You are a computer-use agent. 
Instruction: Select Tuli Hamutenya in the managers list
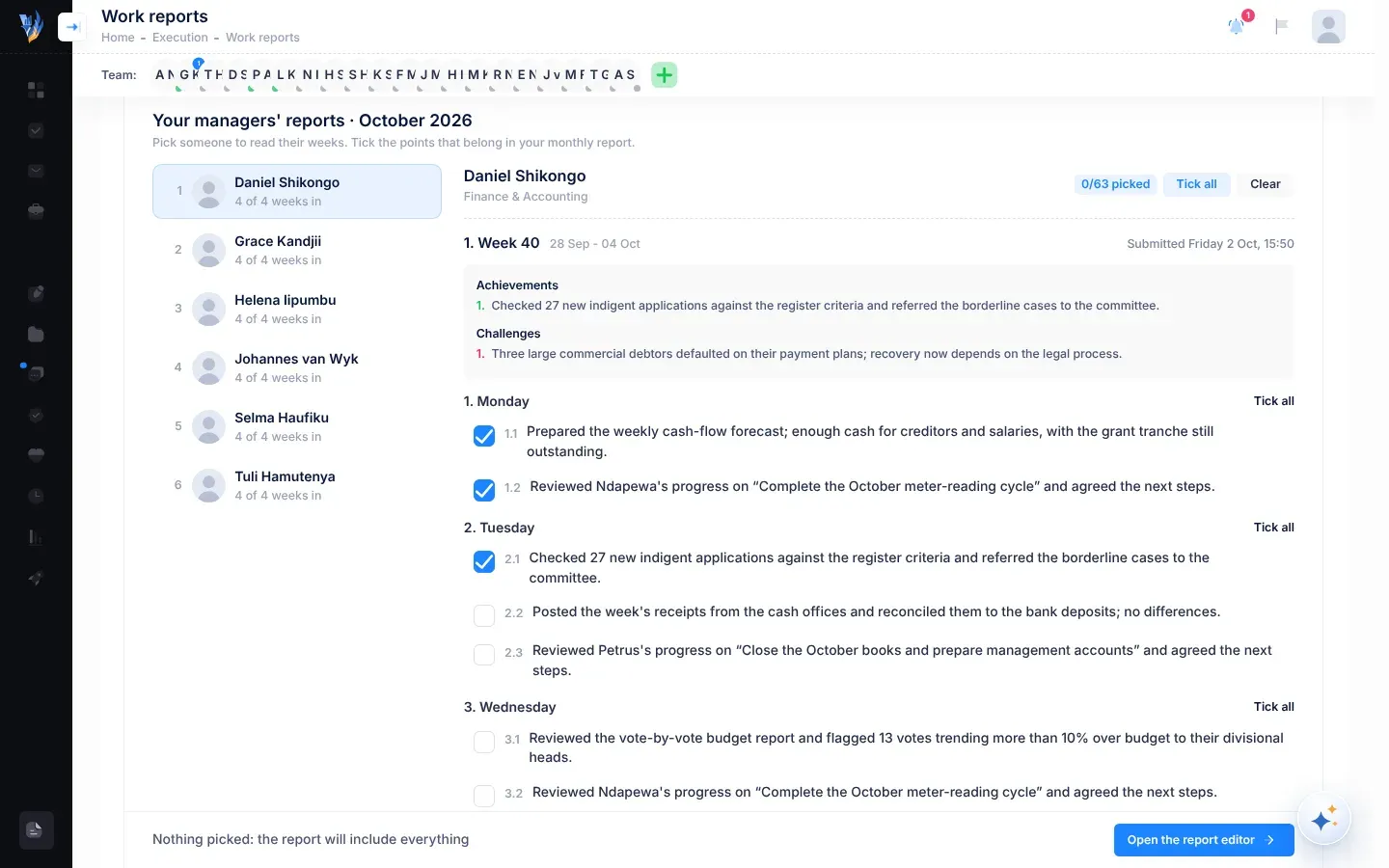tap(297, 485)
